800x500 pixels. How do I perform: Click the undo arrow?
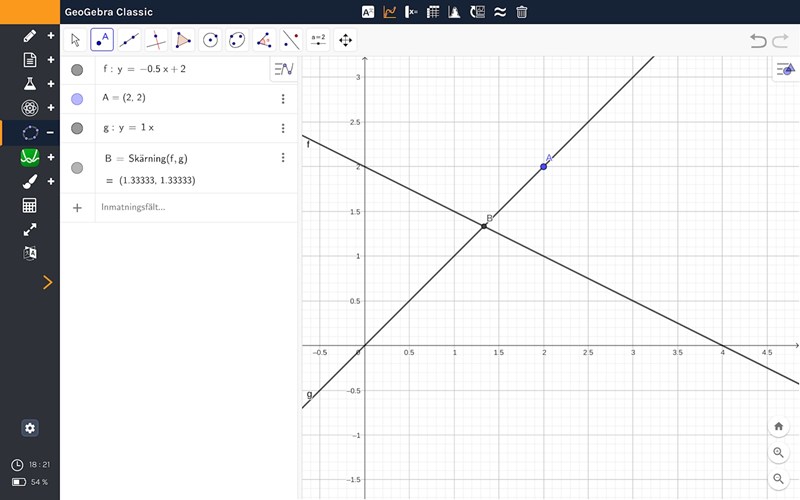(758, 41)
